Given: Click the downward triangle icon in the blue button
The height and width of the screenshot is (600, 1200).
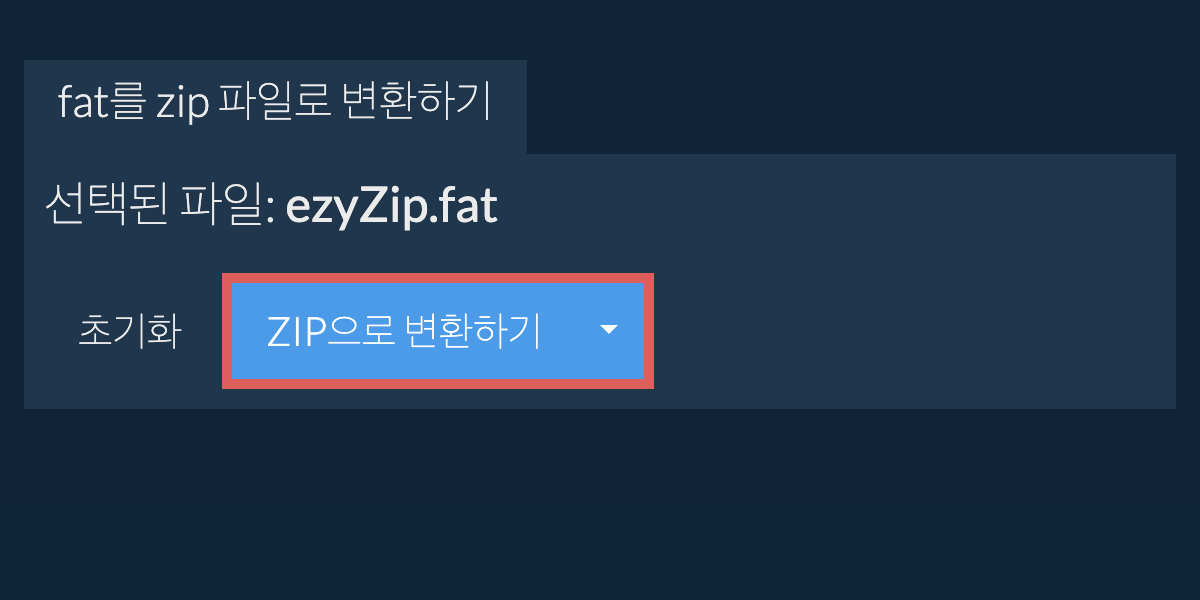Looking at the screenshot, I should (609, 330).
